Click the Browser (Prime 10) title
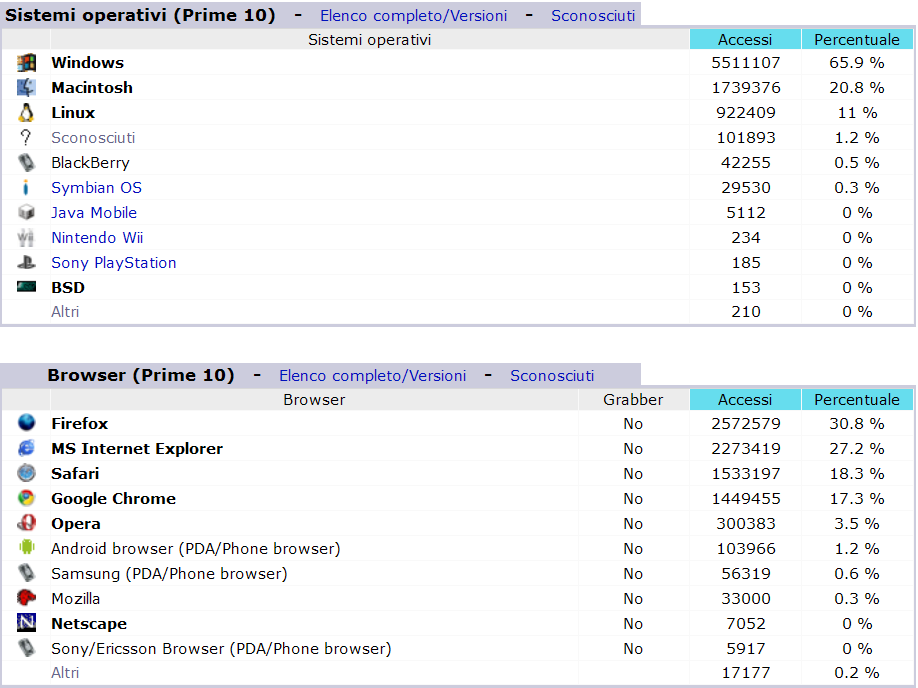918x688 pixels. 141,375
